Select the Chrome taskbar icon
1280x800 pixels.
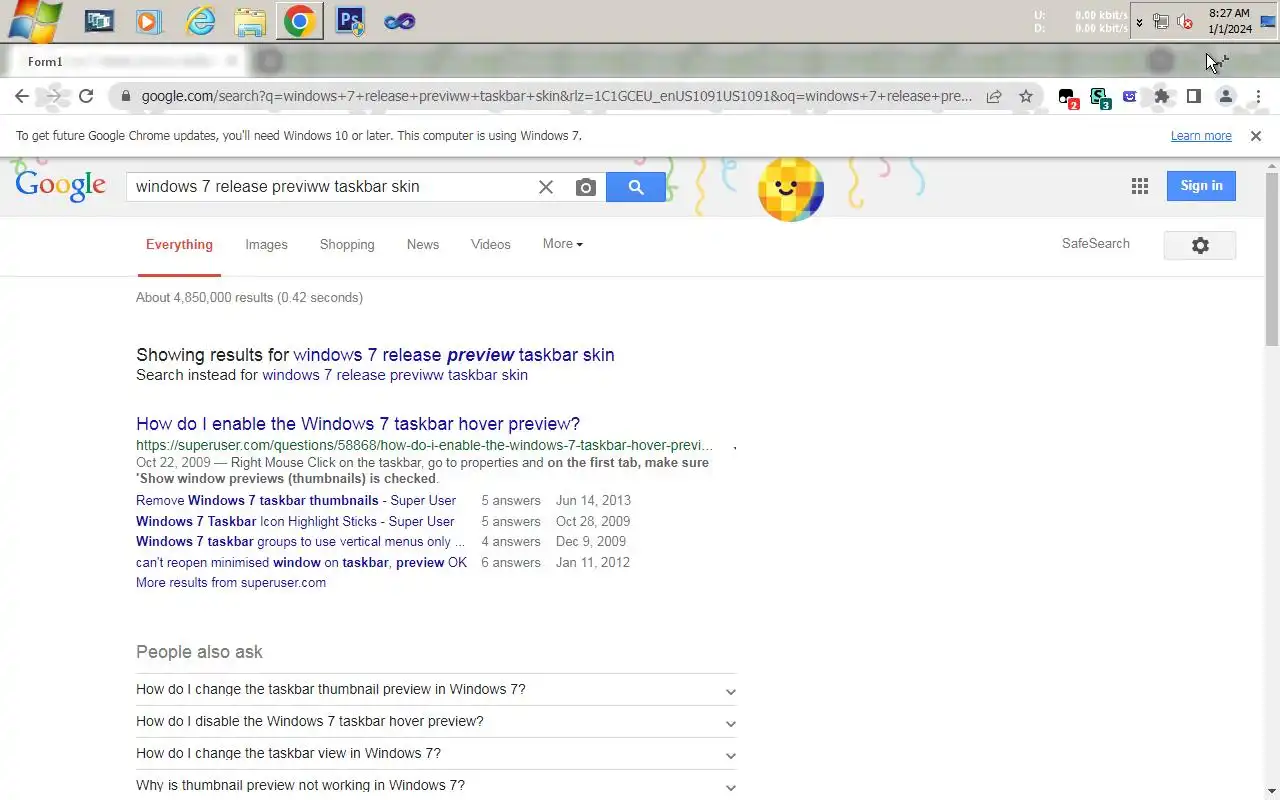(x=299, y=21)
